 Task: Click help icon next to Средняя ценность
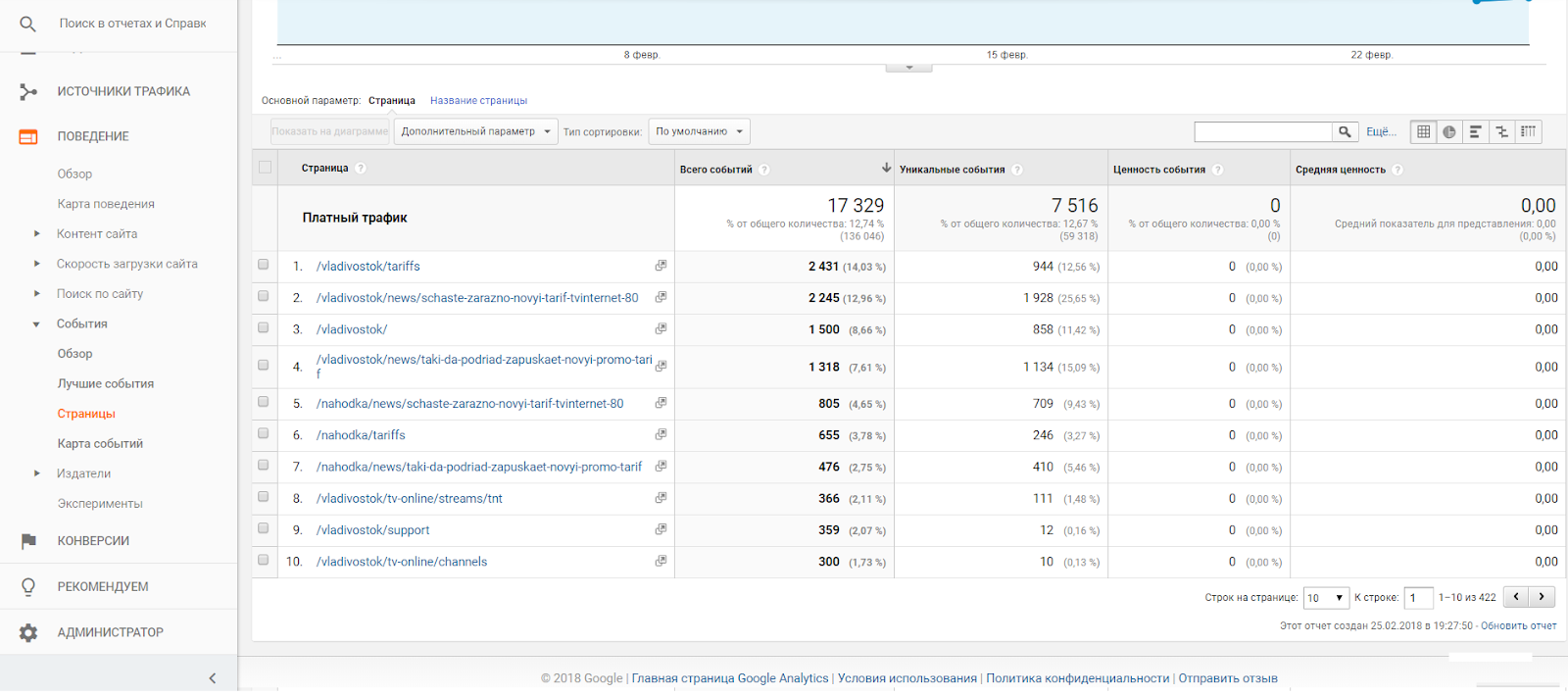click(1397, 170)
